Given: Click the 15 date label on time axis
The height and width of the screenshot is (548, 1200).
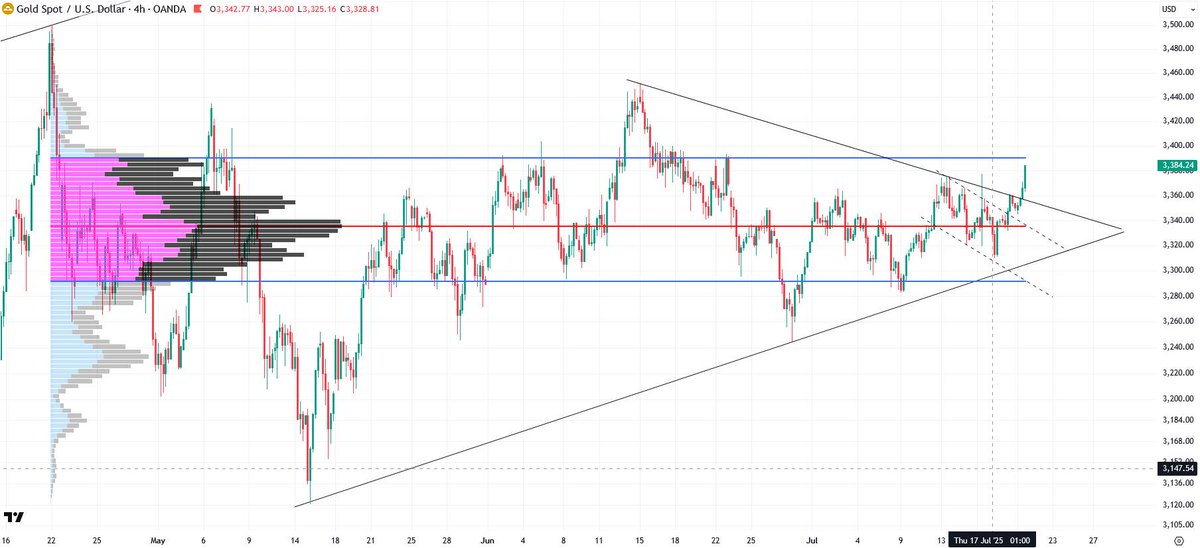Looking at the screenshot, I should coord(640,539).
